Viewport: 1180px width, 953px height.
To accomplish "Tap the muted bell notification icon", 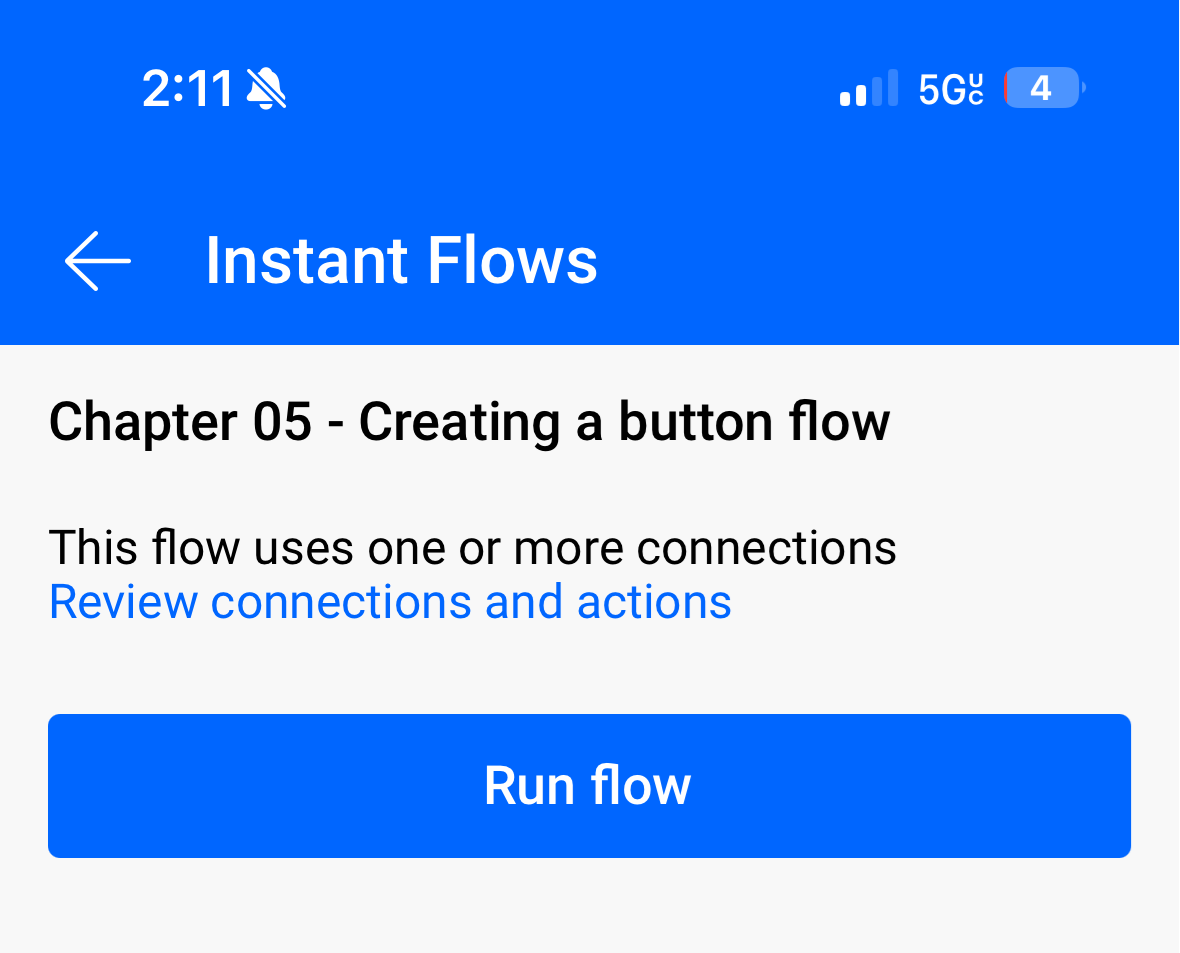I will pos(266,89).
